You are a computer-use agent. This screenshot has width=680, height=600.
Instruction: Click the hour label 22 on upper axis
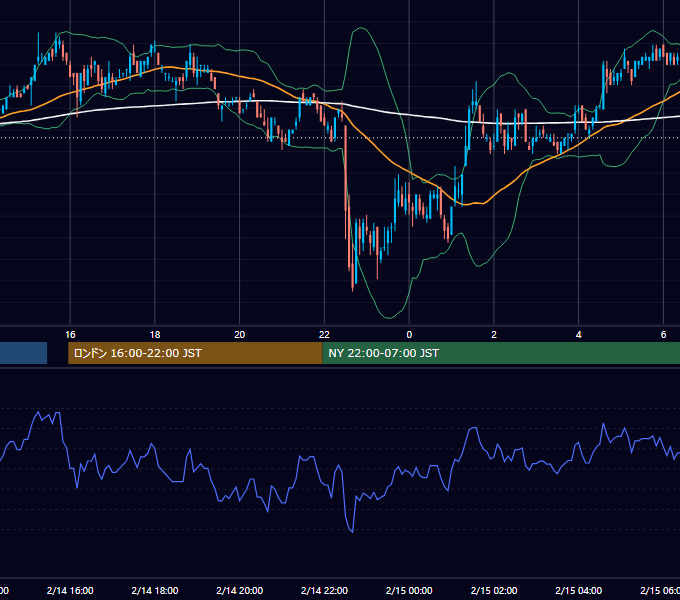tap(324, 334)
